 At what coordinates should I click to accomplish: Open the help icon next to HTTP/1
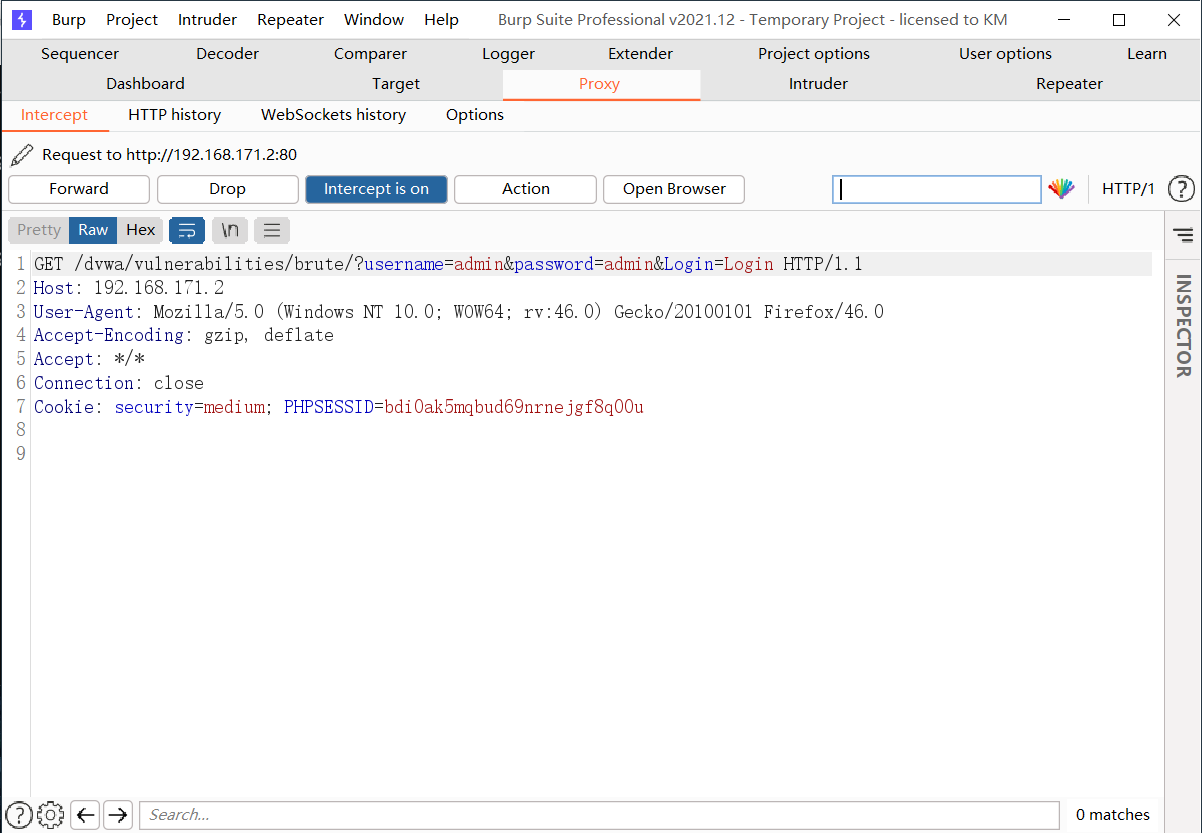pyautogui.click(x=1181, y=189)
